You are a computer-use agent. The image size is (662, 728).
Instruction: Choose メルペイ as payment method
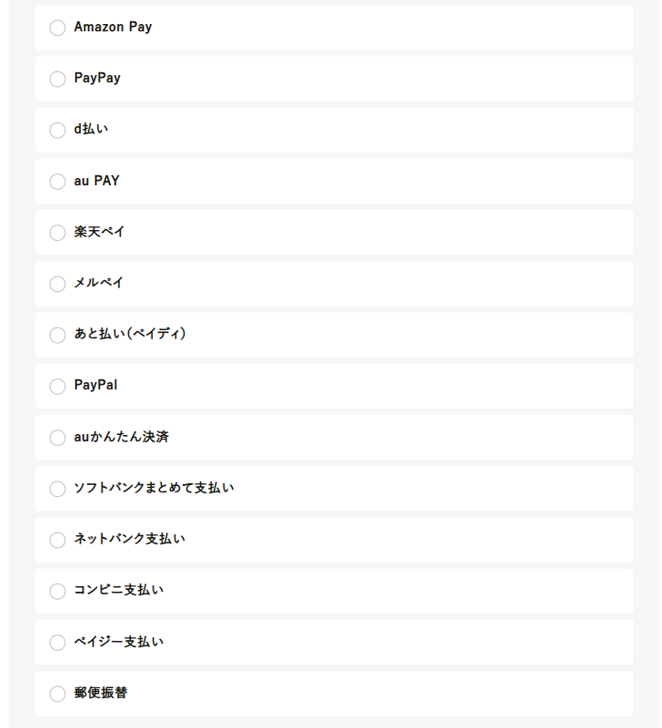58,284
